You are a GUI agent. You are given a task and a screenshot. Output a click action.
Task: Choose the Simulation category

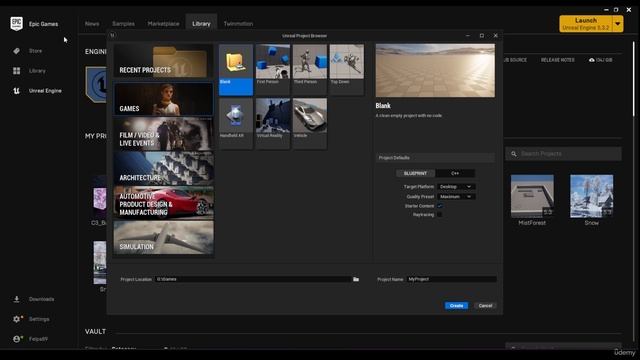[163, 238]
